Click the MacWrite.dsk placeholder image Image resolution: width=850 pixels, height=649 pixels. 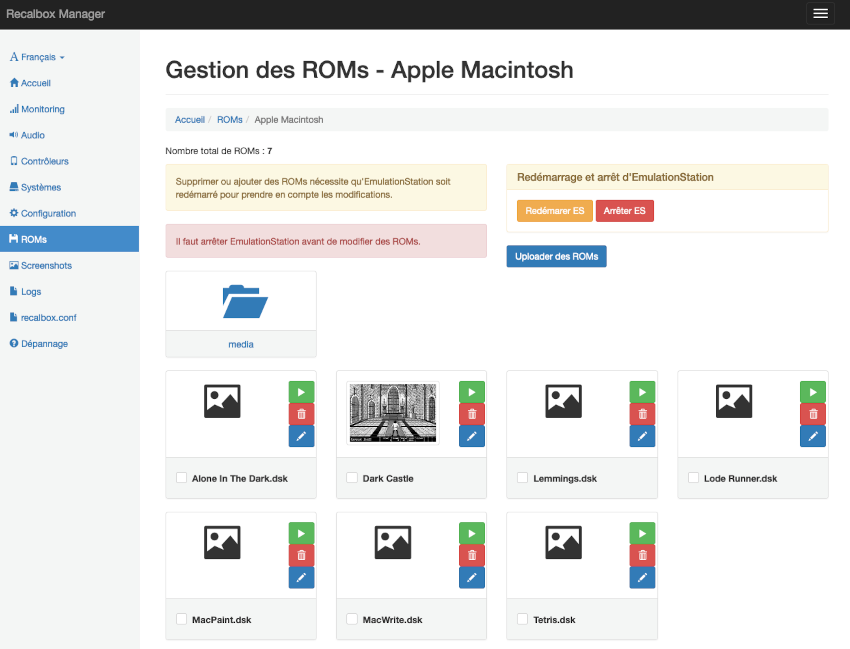tap(393, 542)
